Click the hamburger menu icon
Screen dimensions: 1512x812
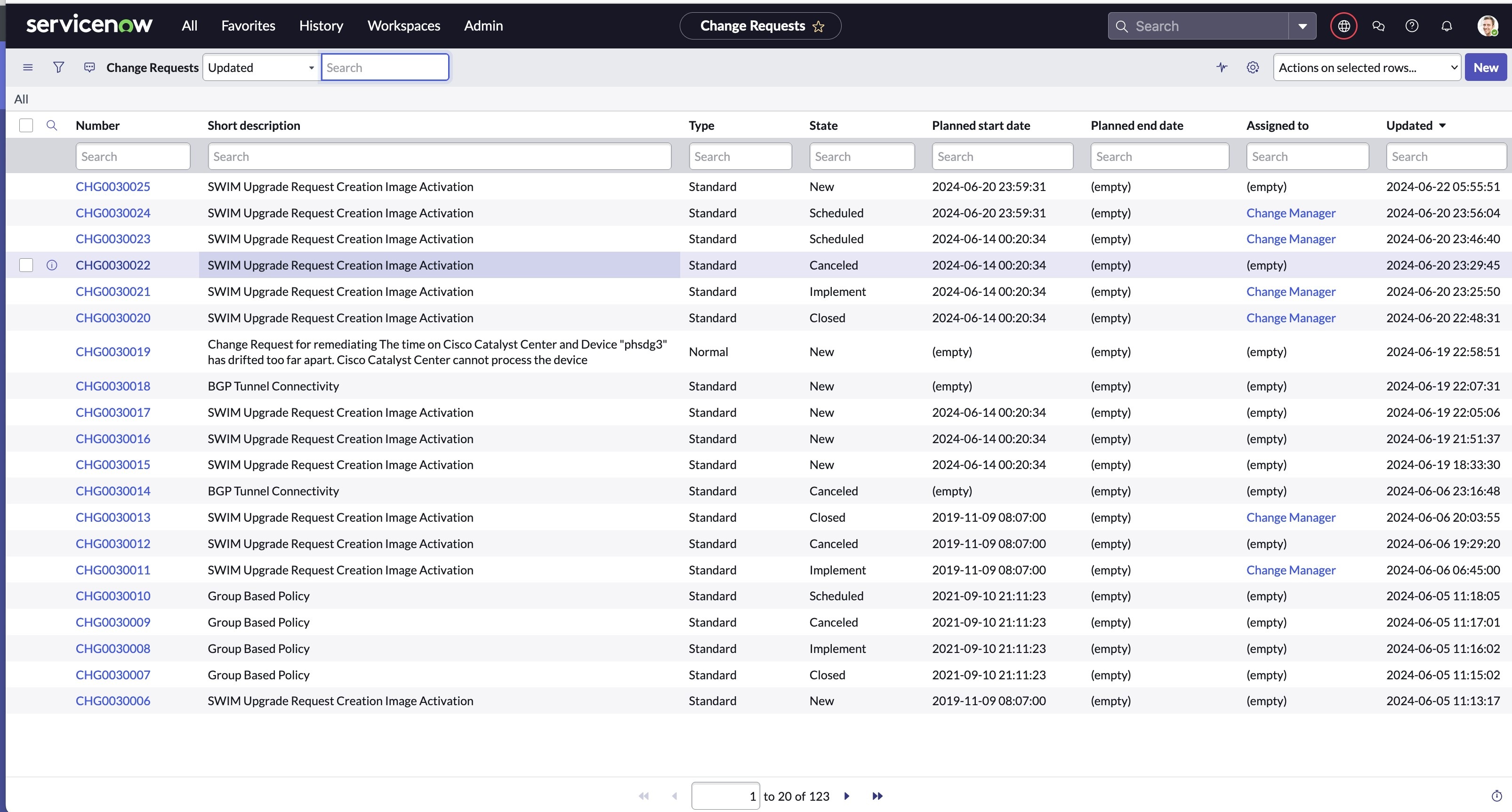[28, 67]
